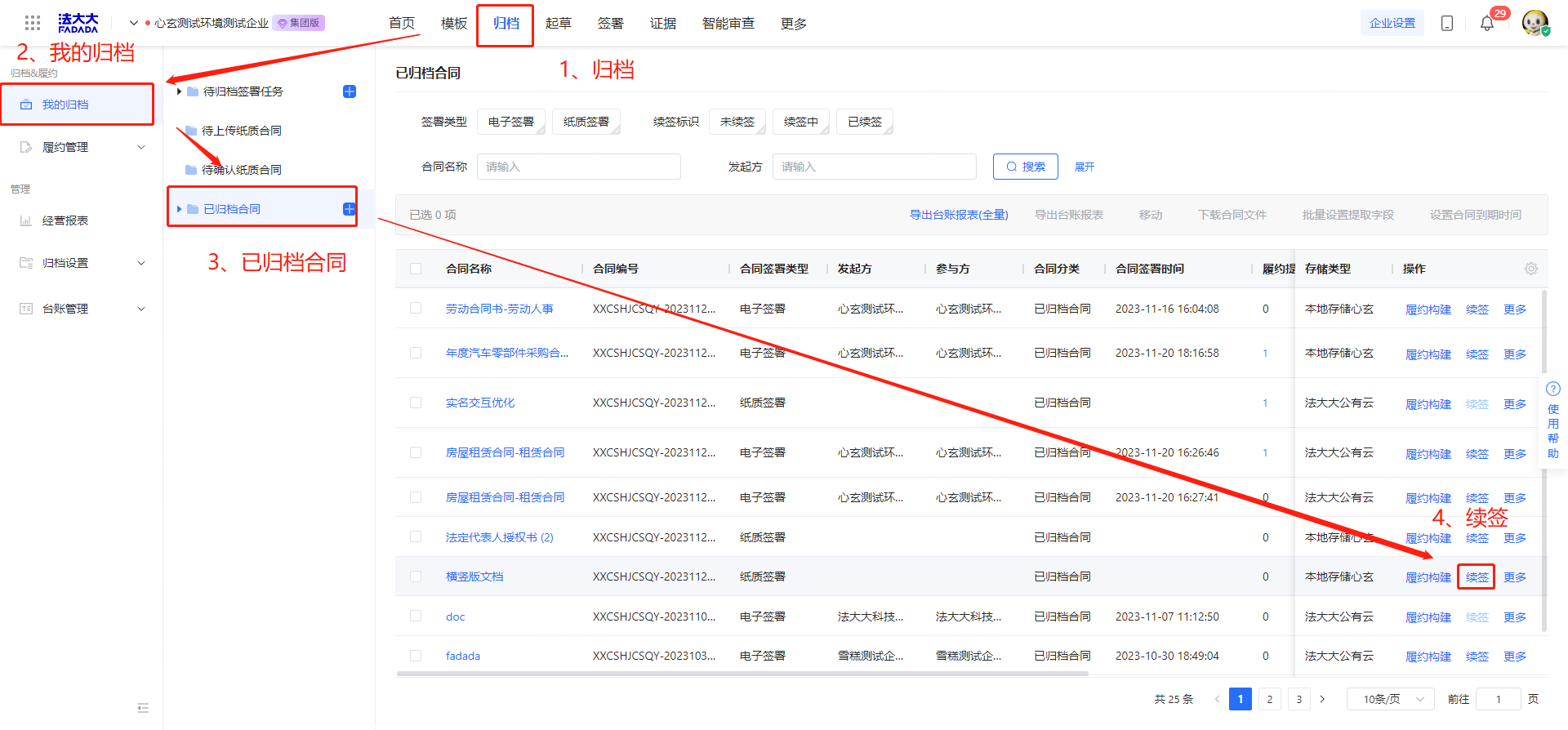Check the 劳动合同书-劳动人事 row checkbox
This screenshot has width=1568, height=730.
416,309
